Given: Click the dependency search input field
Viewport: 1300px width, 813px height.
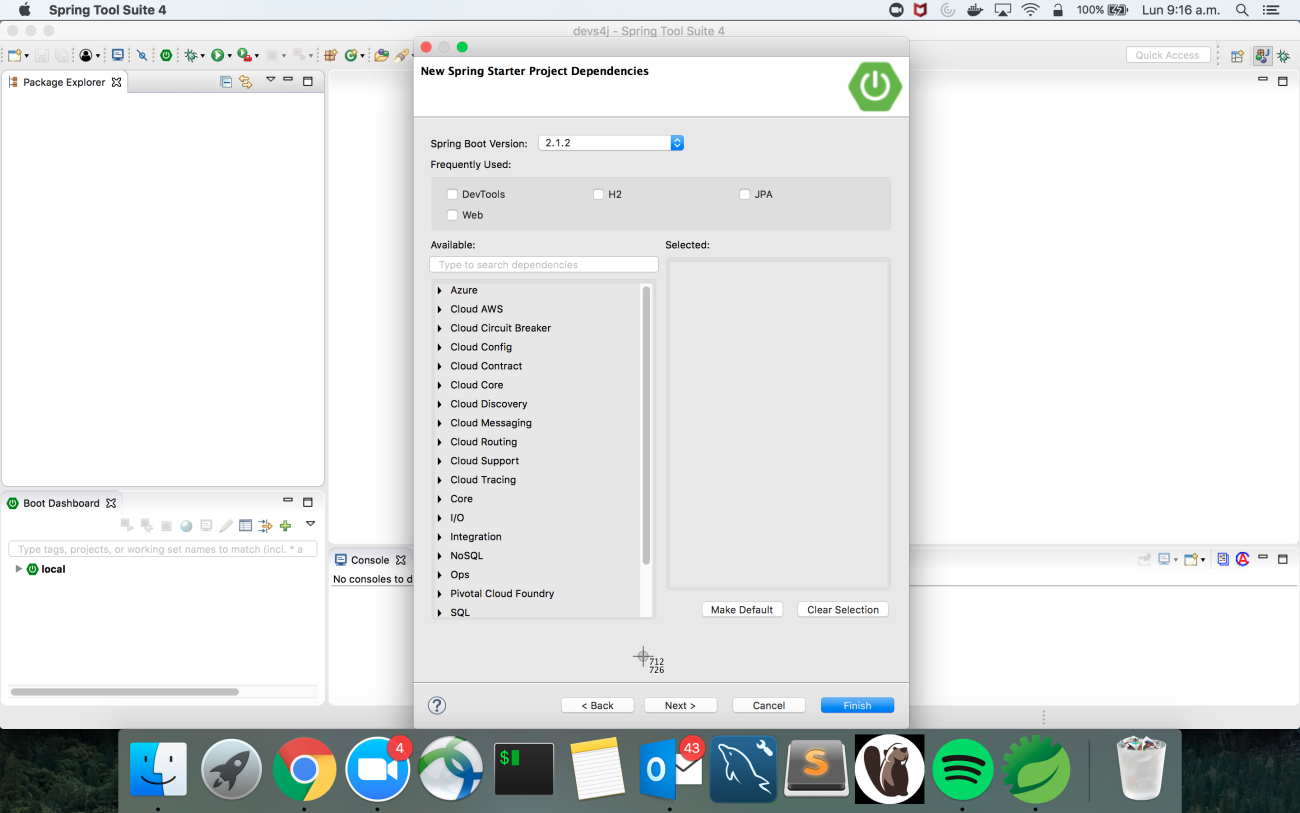Looking at the screenshot, I should click(543, 264).
